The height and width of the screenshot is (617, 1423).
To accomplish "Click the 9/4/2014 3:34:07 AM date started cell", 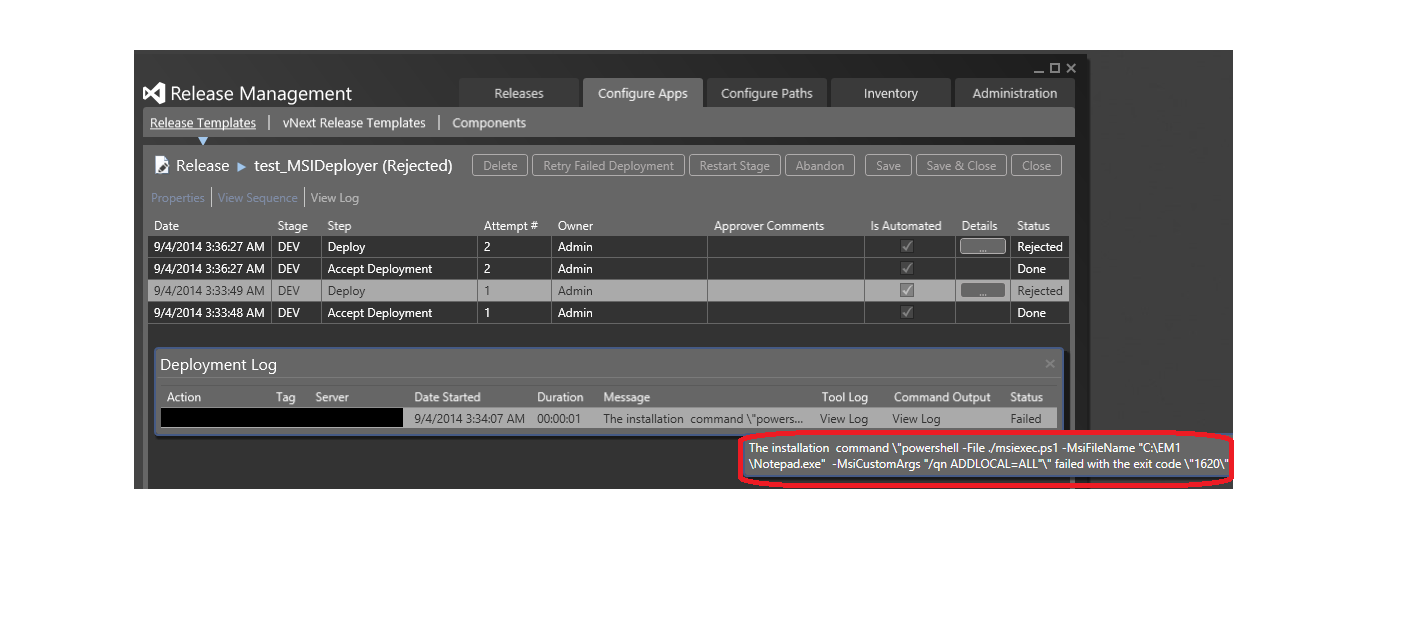I will pos(469,419).
